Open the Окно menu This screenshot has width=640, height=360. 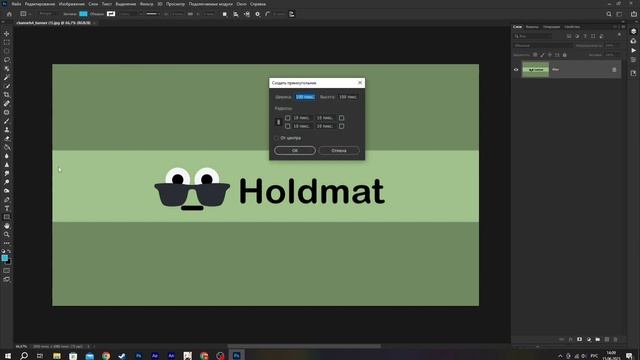click(241, 4)
